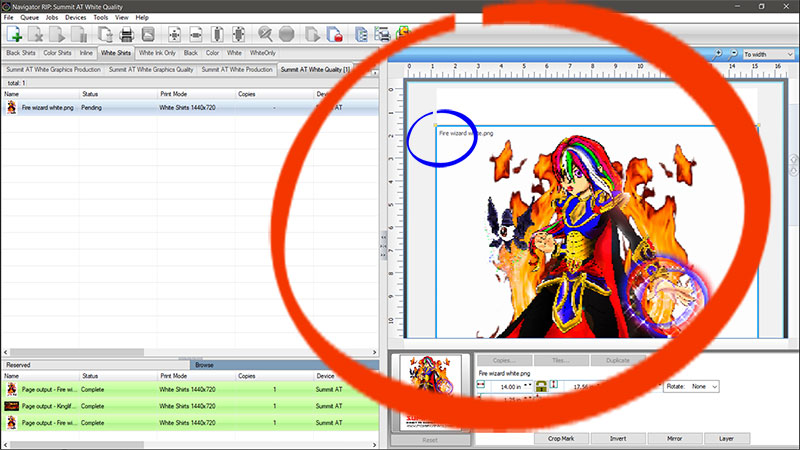Click the zoom out magnifier icon
This screenshot has width=800, height=450.
(x=734, y=53)
